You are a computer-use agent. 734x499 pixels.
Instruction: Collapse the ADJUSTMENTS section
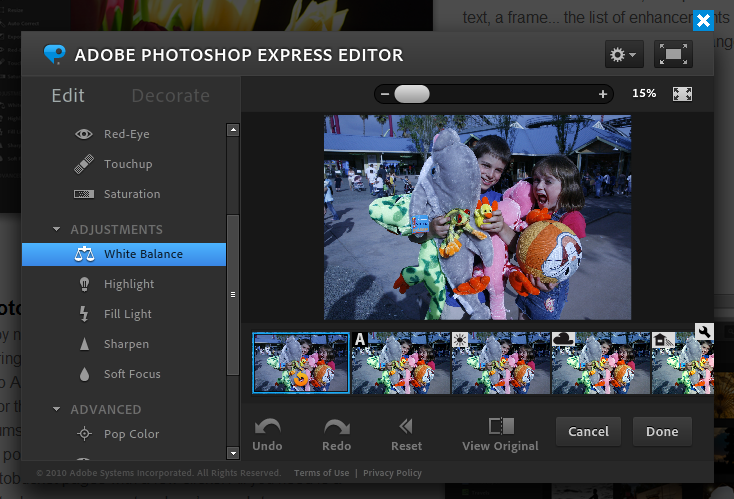[x=57, y=230]
